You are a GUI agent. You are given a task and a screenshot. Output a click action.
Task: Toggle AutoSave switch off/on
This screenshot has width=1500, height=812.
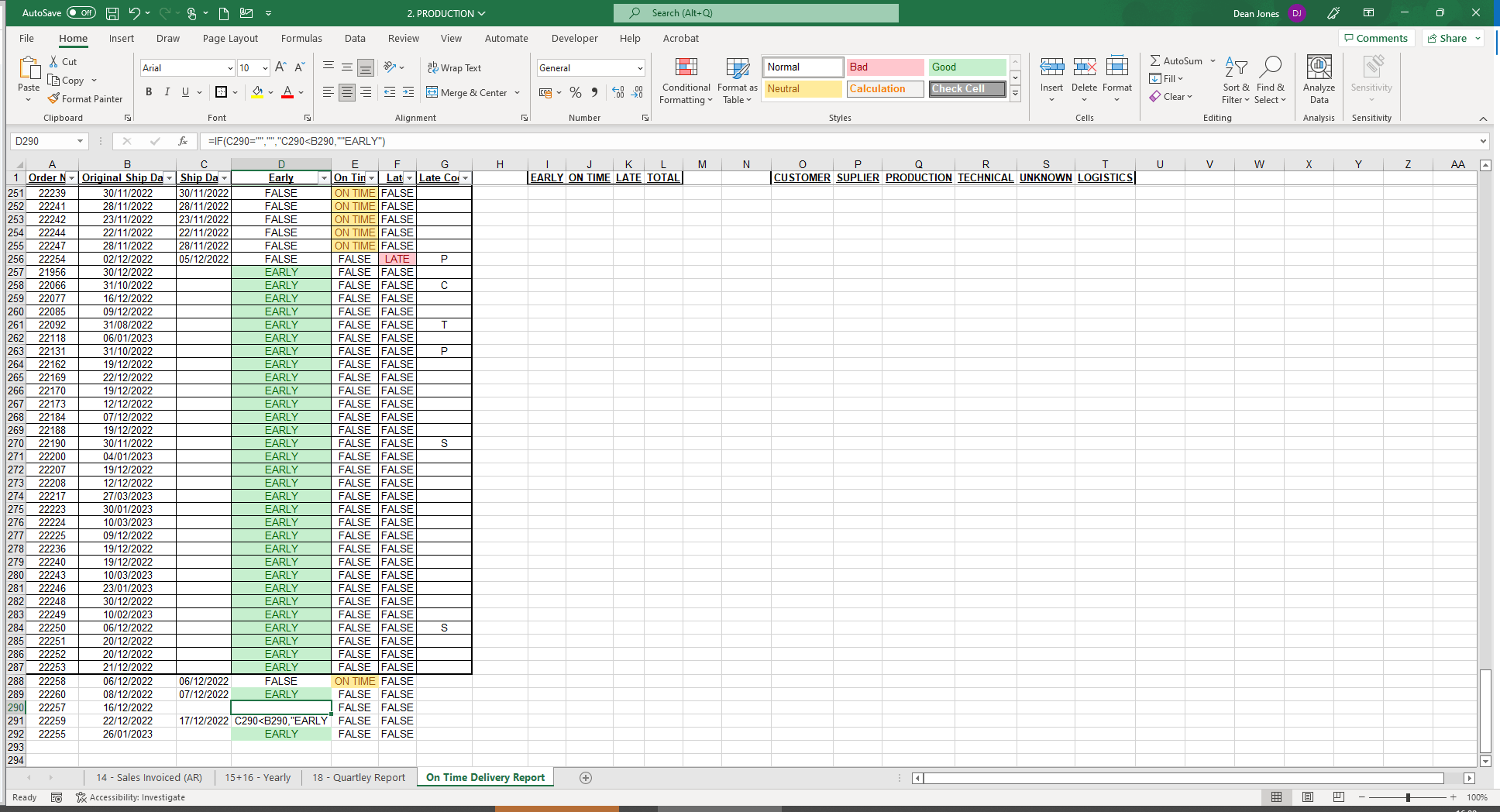(x=81, y=12)
